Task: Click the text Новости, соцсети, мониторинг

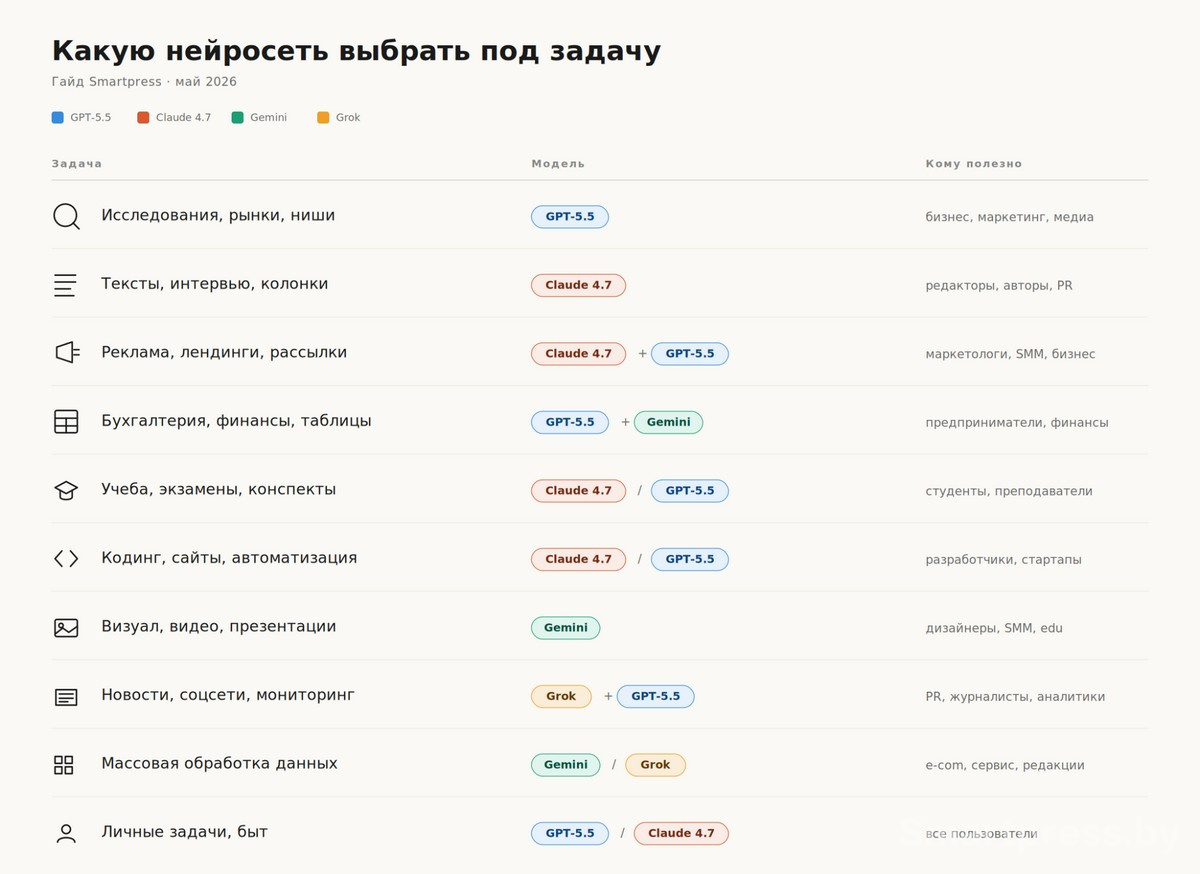Action: point(228,695)
